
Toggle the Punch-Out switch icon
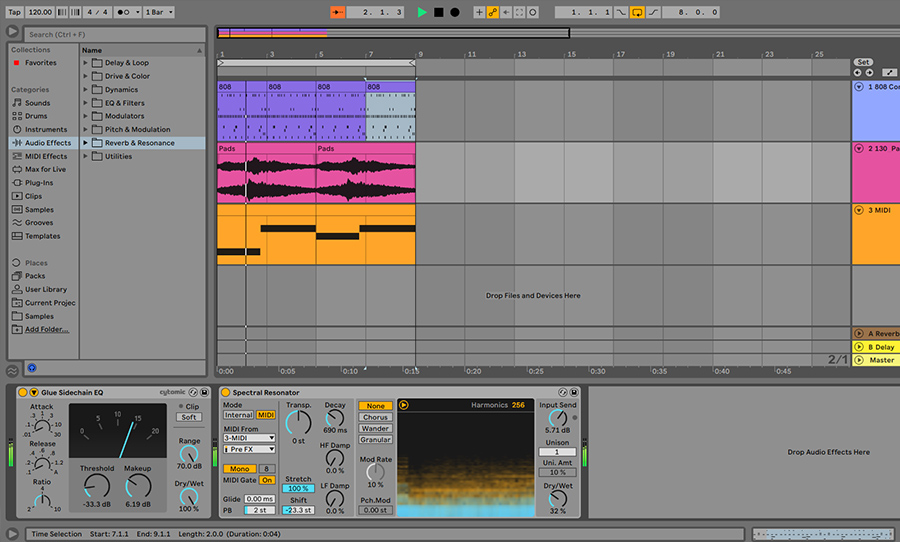(x=653, y=12)
